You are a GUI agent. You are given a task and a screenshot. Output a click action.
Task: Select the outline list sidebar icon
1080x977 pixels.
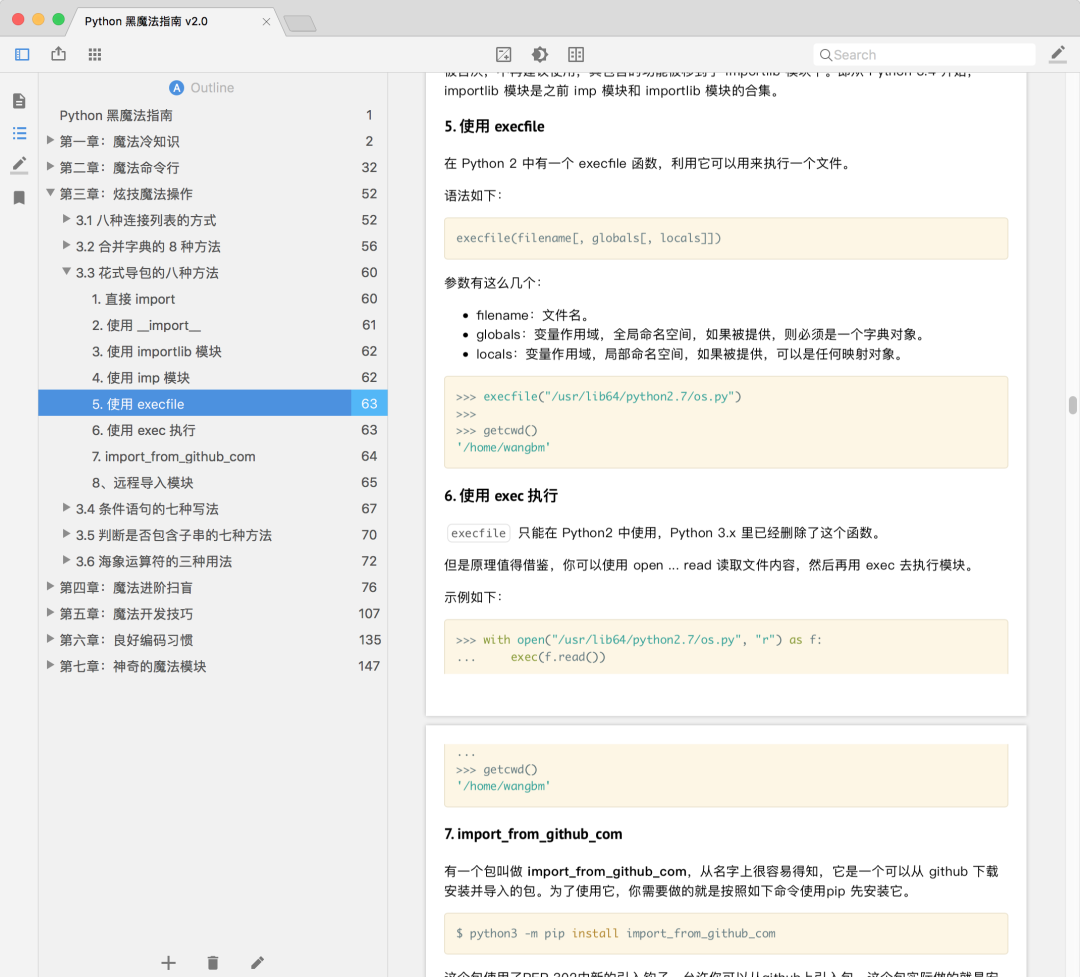pyautogui.click(x=19, y=133)
